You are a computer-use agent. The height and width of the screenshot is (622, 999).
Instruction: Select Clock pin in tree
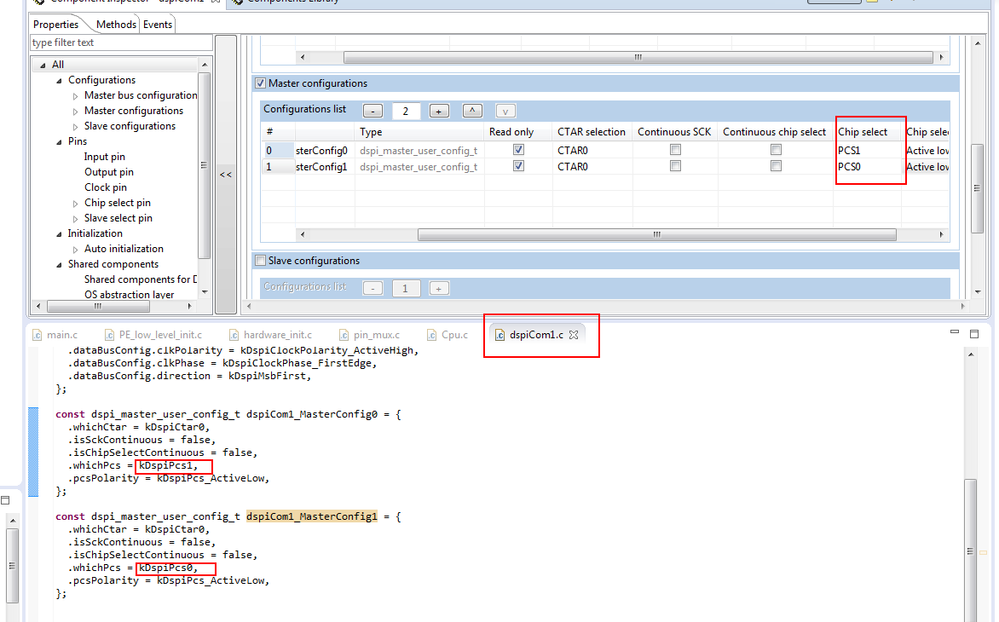[106, 187]
